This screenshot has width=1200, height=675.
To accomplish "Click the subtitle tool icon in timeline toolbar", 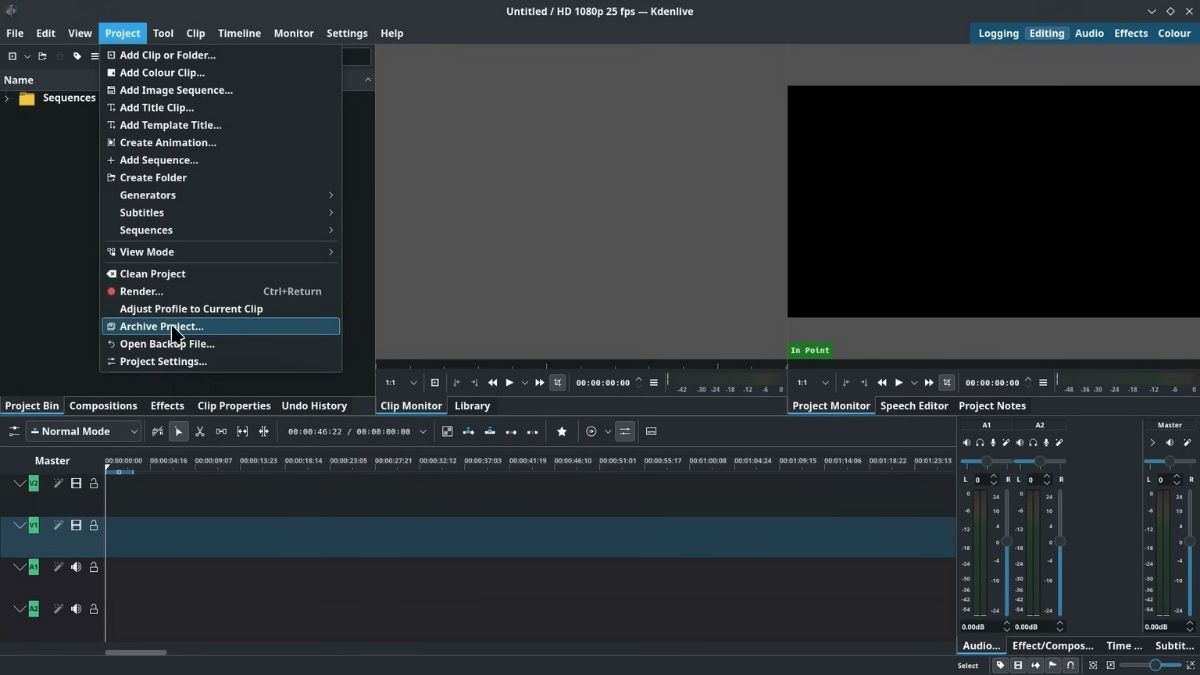I will point(651,432).
